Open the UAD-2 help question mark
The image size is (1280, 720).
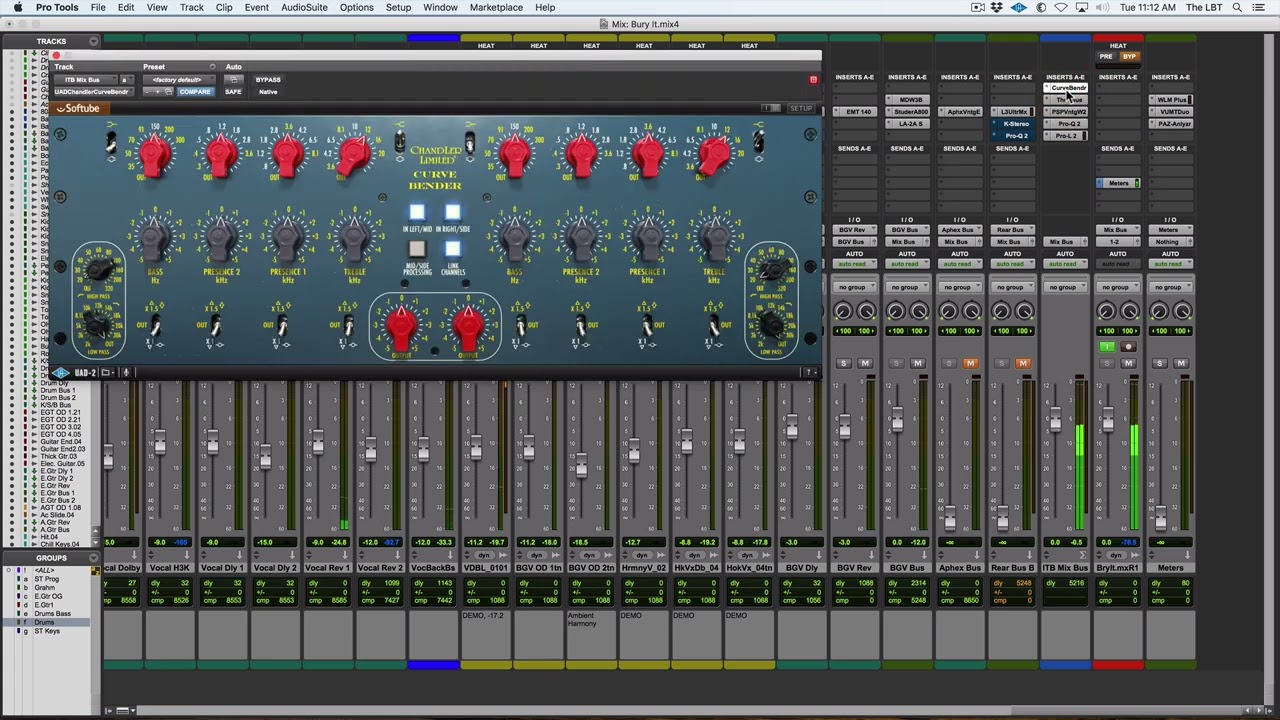tap(808, 373)
